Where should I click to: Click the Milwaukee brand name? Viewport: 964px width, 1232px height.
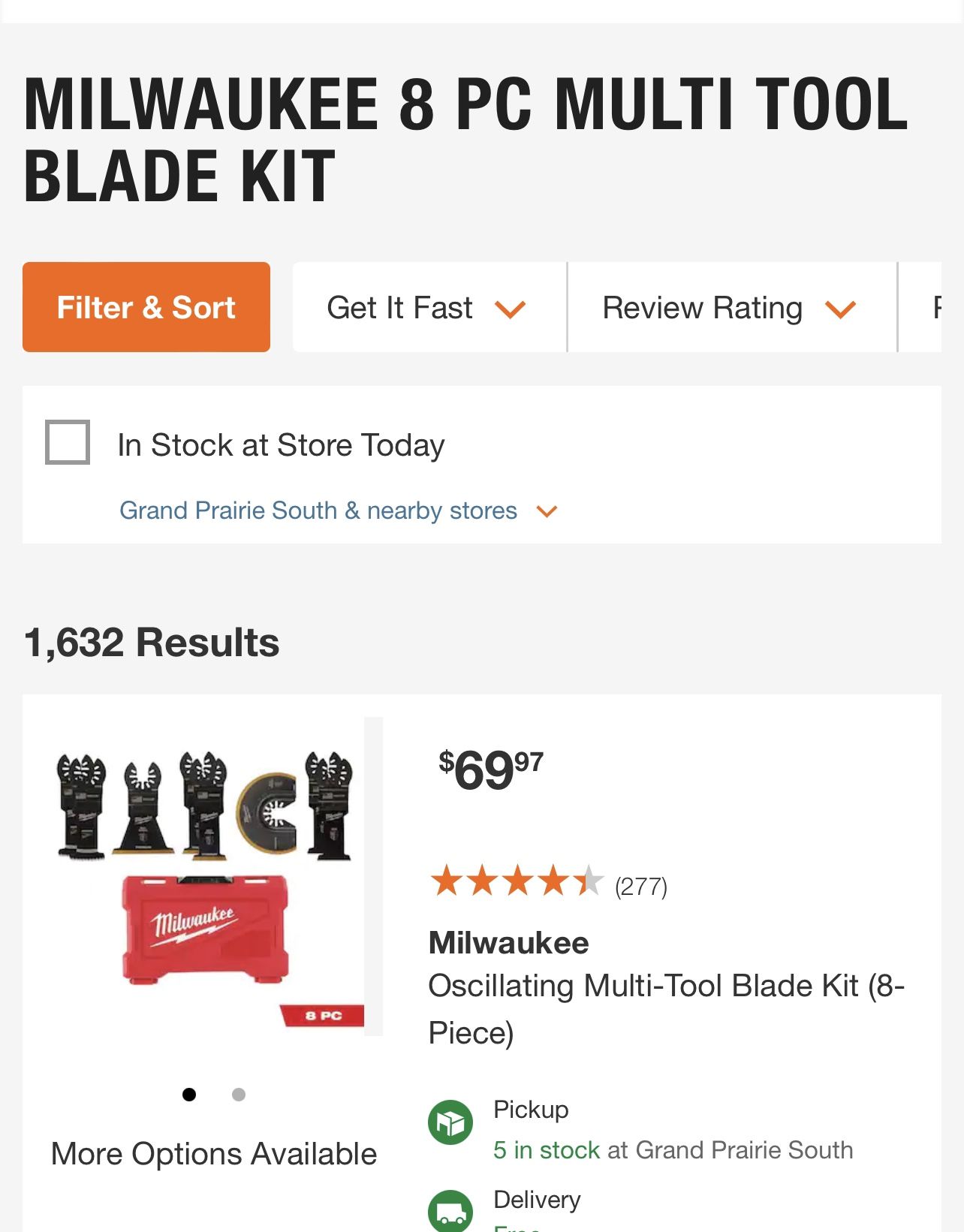508,943
